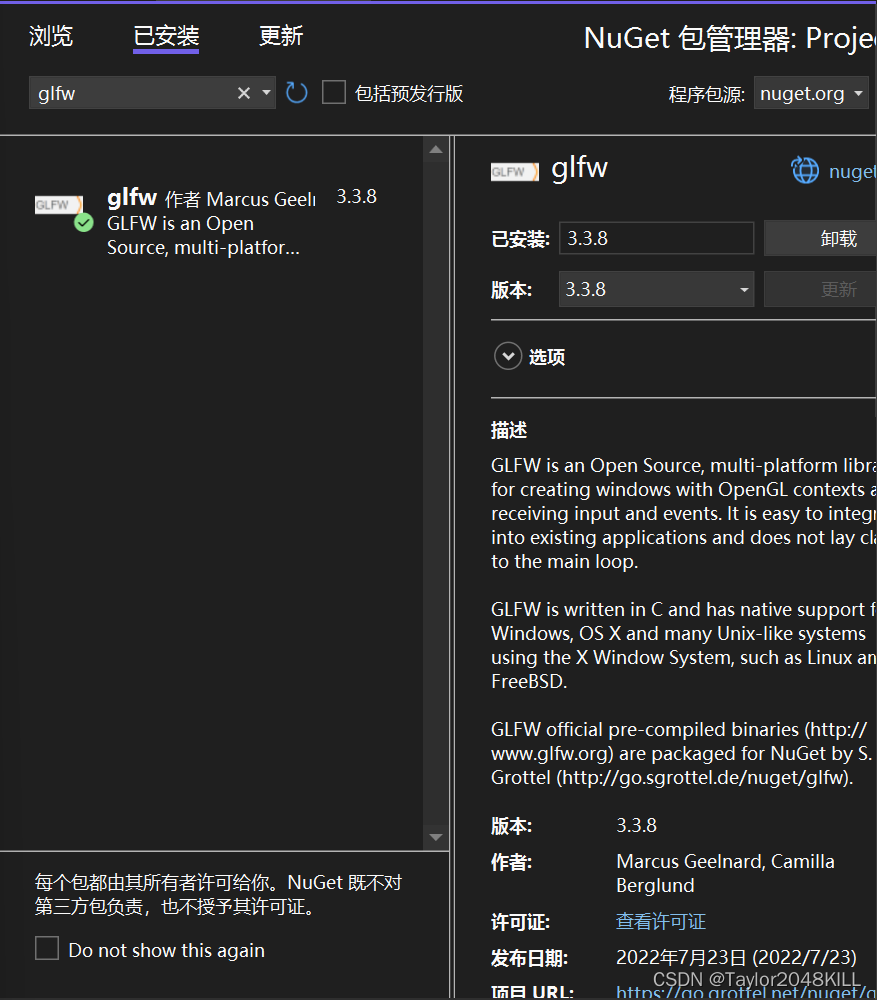Click the 卸载 uninstall button
This screenshot has width=877, height=1000.
coord(821,239)
